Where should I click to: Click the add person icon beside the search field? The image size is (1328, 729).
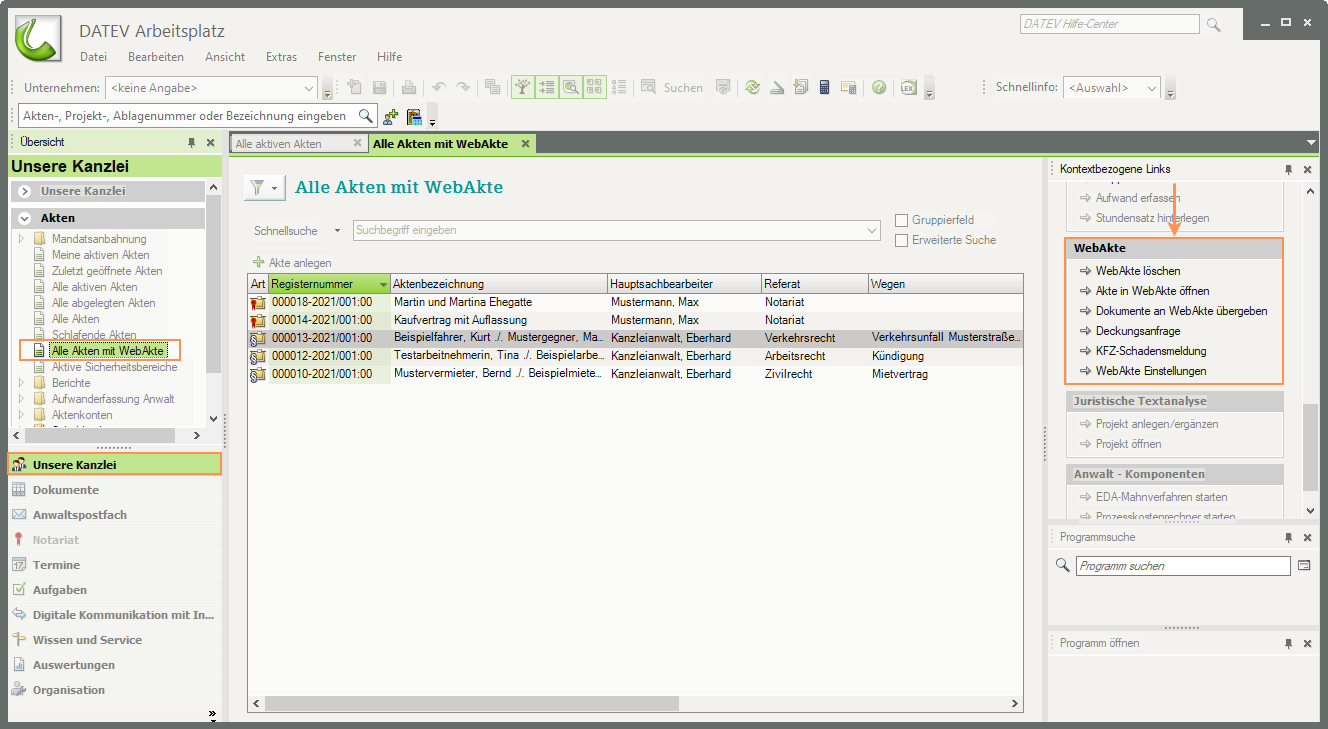click(391, 116)
